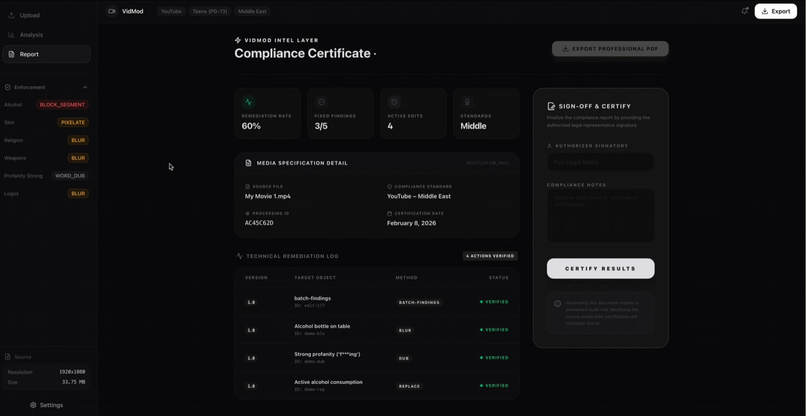This screenshot has width=806, height=416.
Task: Select the batch-findings log row
Action: coord(377,302)
